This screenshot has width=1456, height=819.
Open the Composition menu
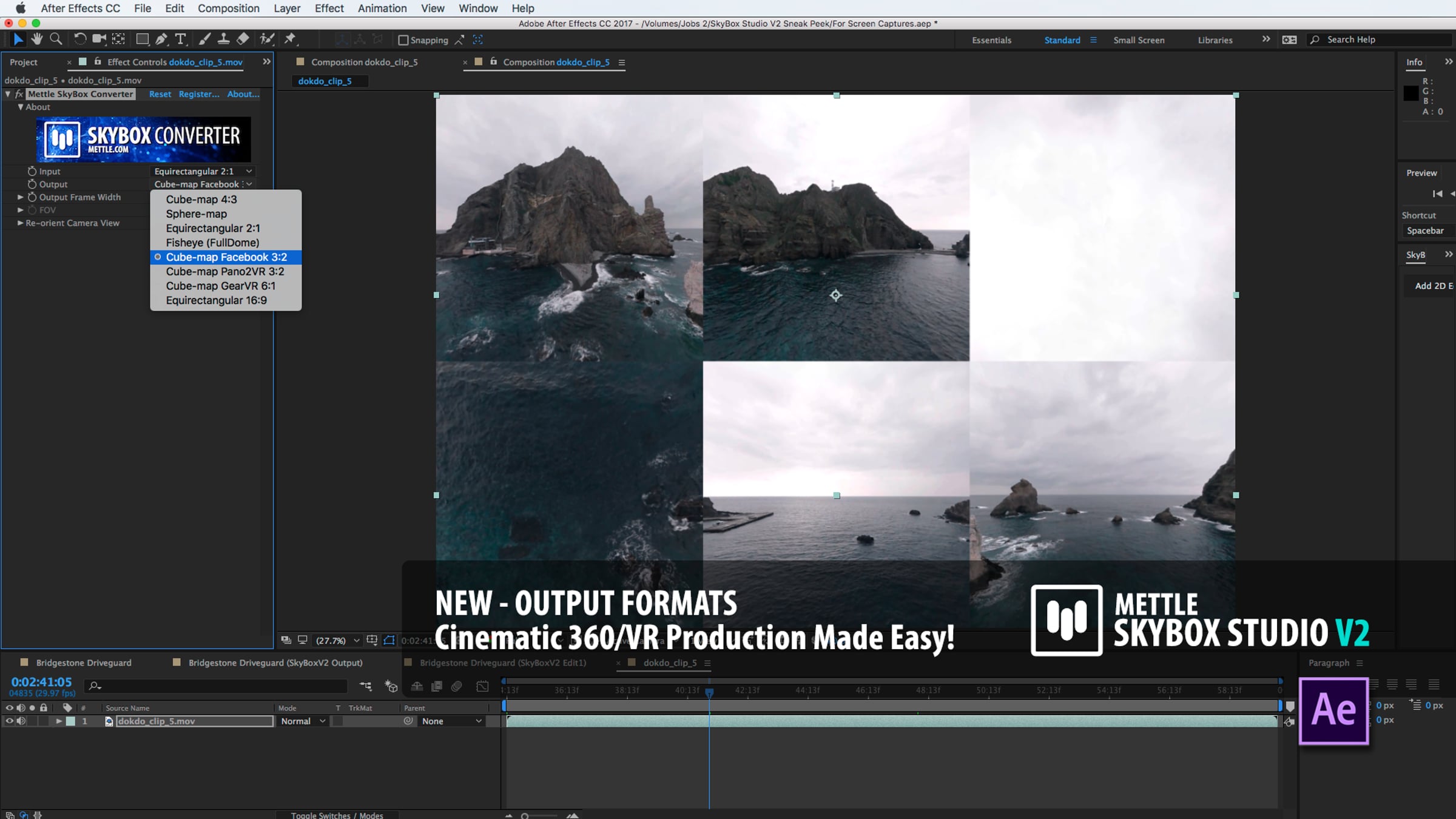(229, 8)
